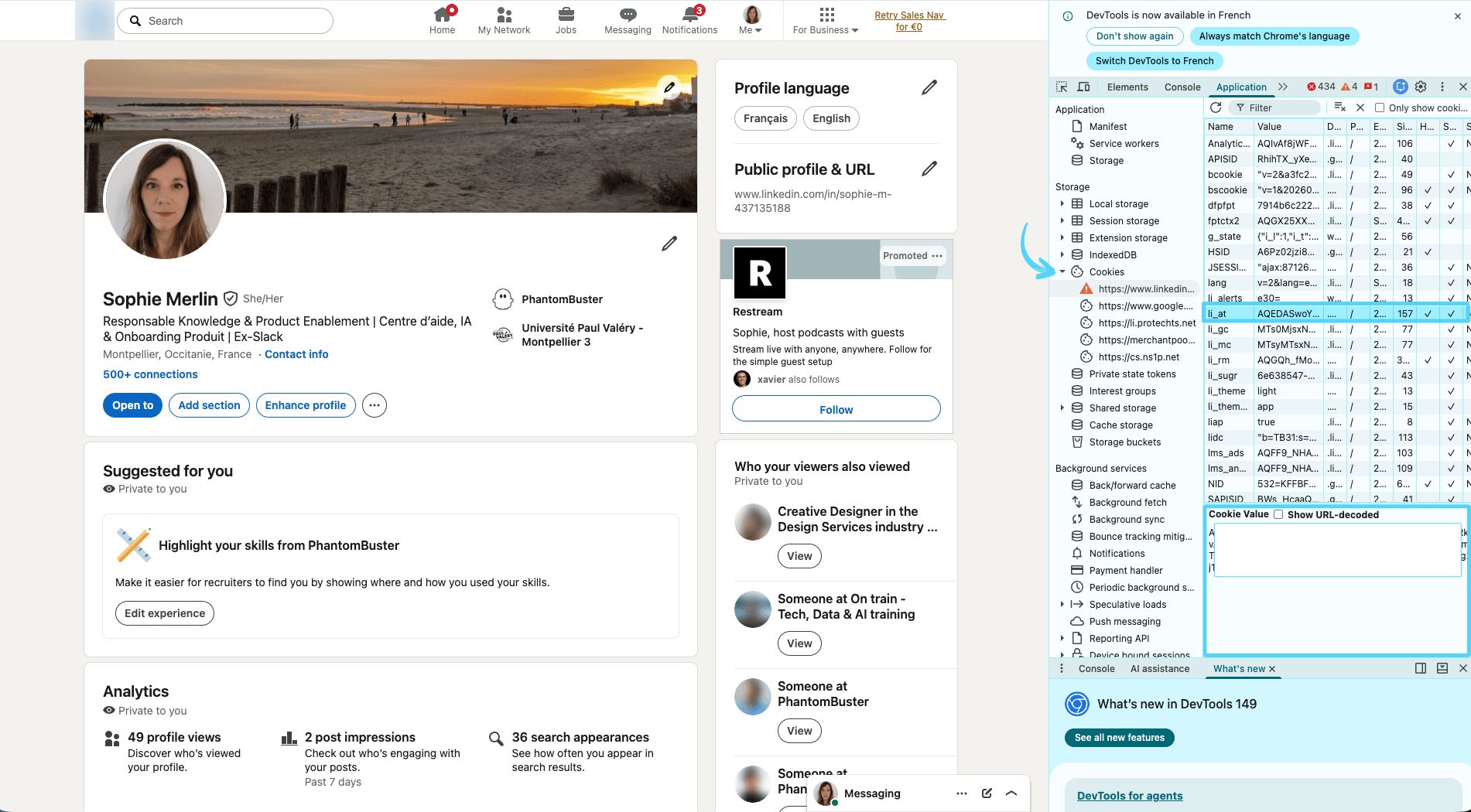Show more DevTools tabs chevron
Screen dimensions: 1471x812
(1283, 87)
